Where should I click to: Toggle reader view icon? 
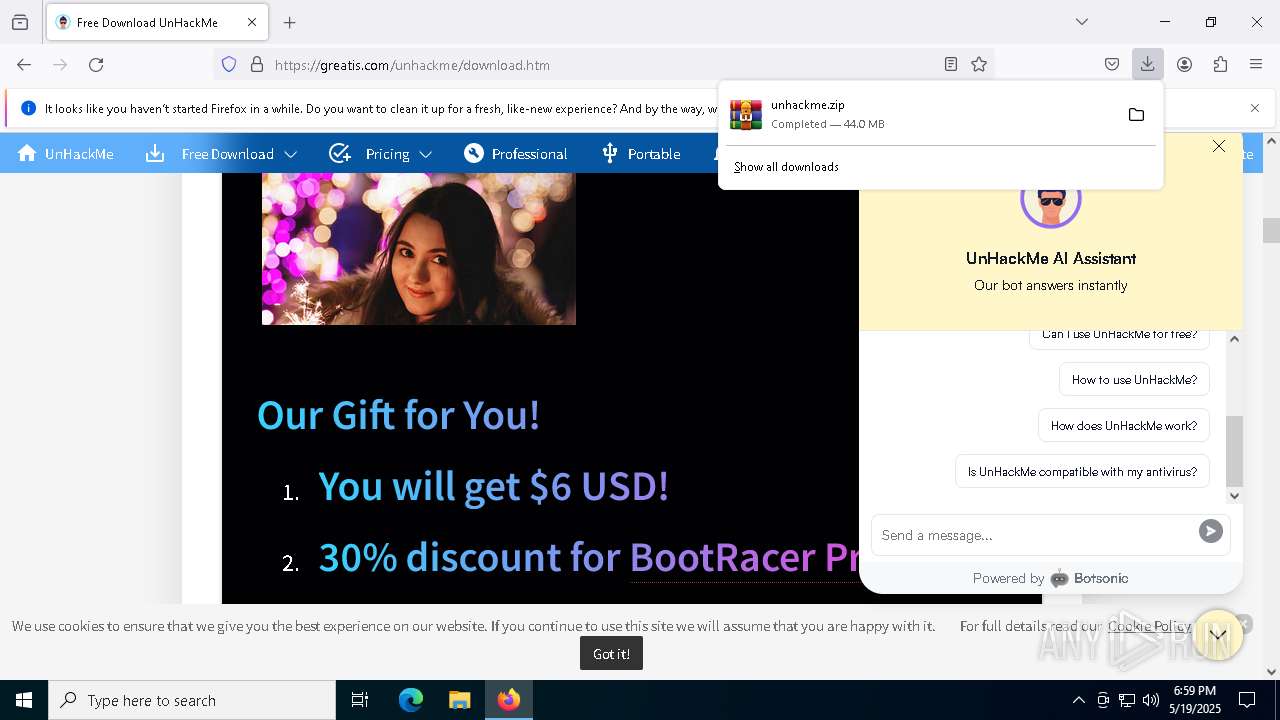[x=951, y=65]
